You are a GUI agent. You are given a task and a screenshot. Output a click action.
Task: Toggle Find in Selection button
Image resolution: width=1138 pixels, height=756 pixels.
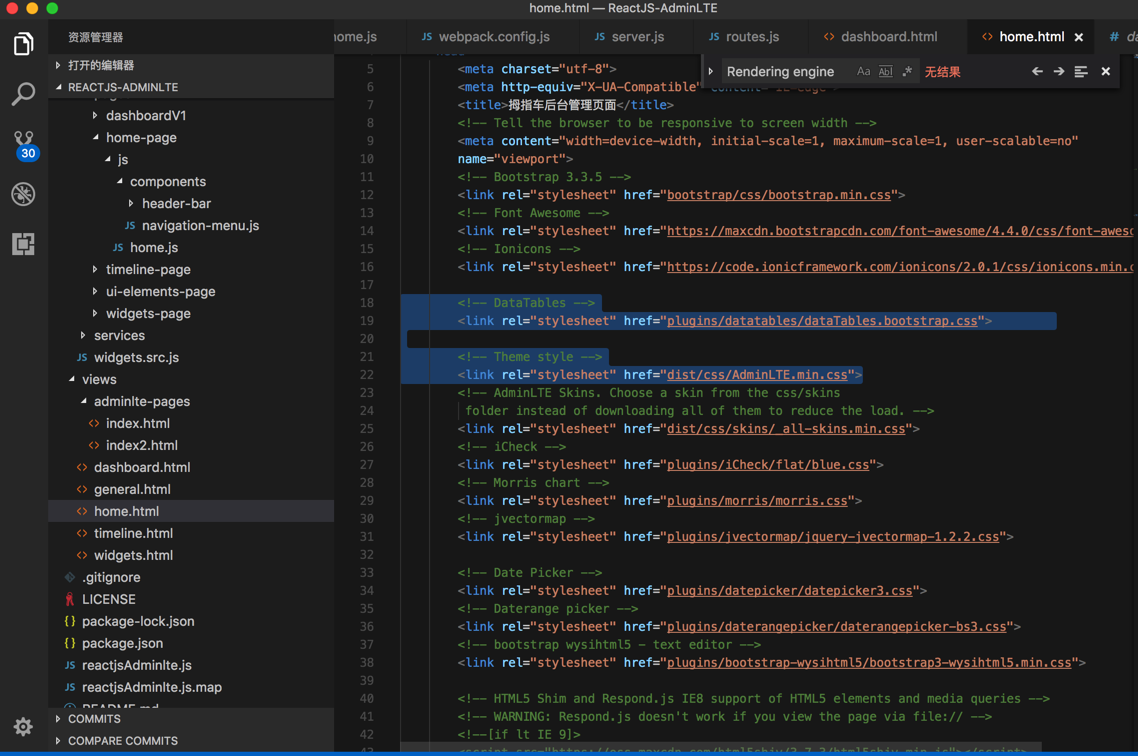coord(1081,72)
